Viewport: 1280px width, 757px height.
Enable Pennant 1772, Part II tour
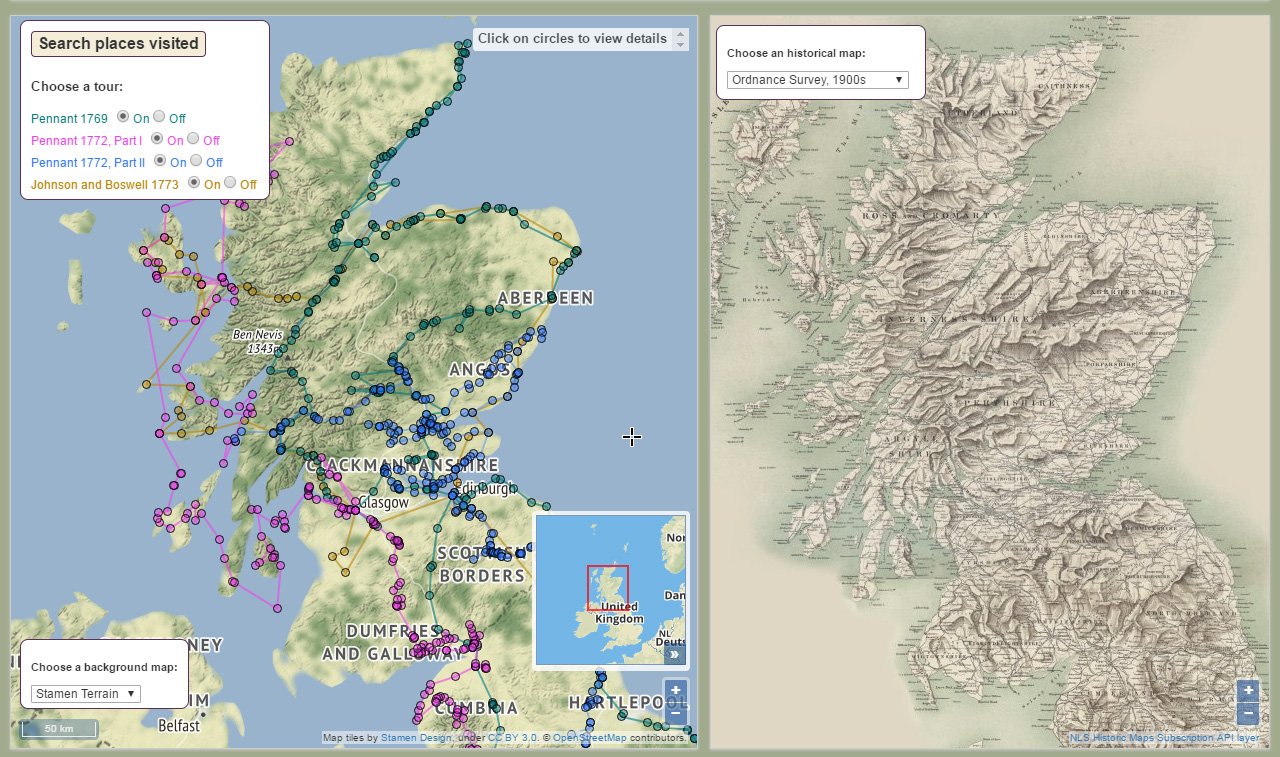(x=160, y=161)
